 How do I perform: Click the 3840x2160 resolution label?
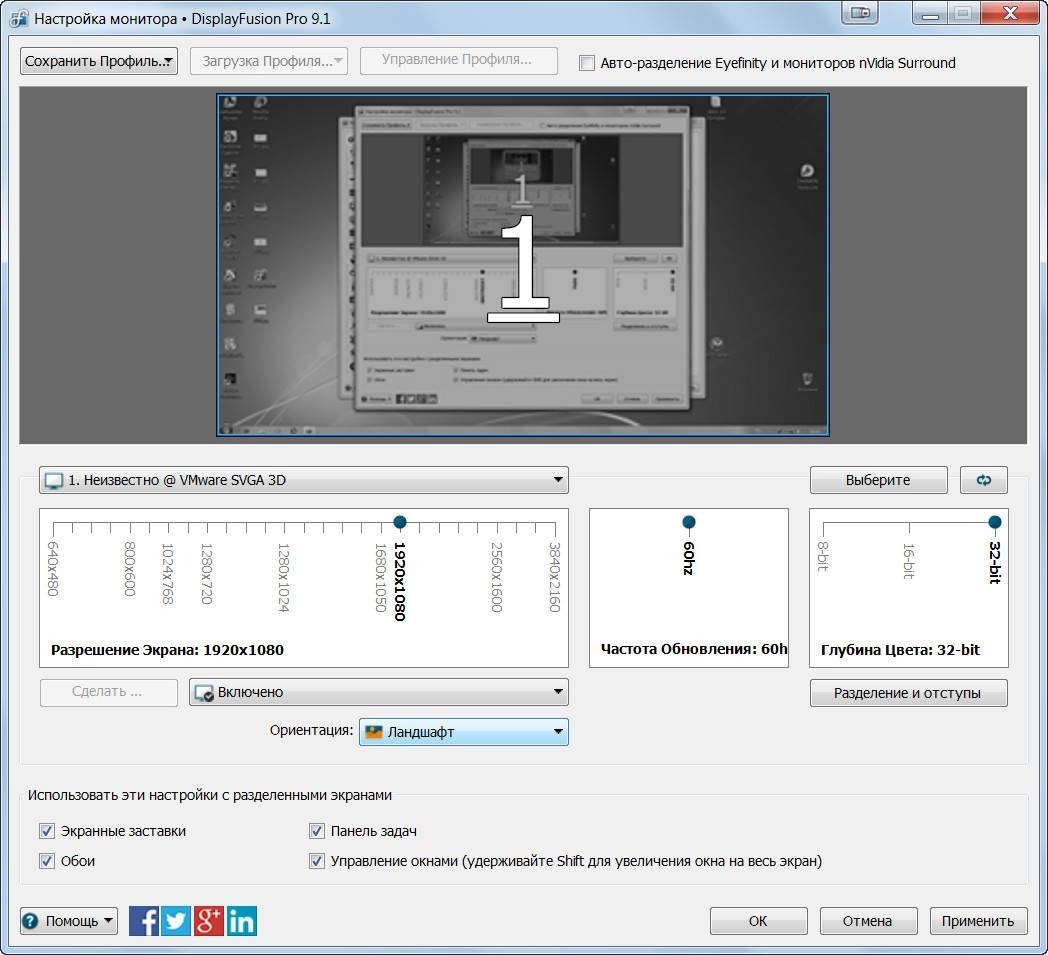(x=554, y=577)
